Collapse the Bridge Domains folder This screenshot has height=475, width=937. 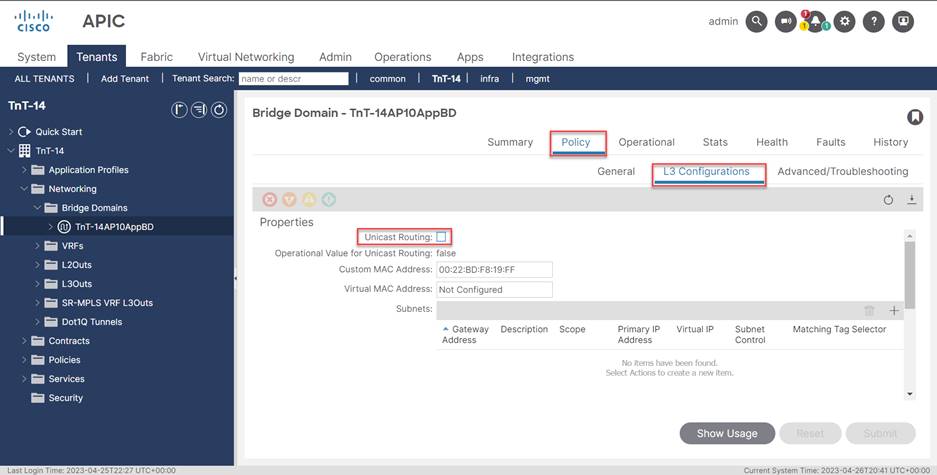pyautogui.click(x=37, y=208)
